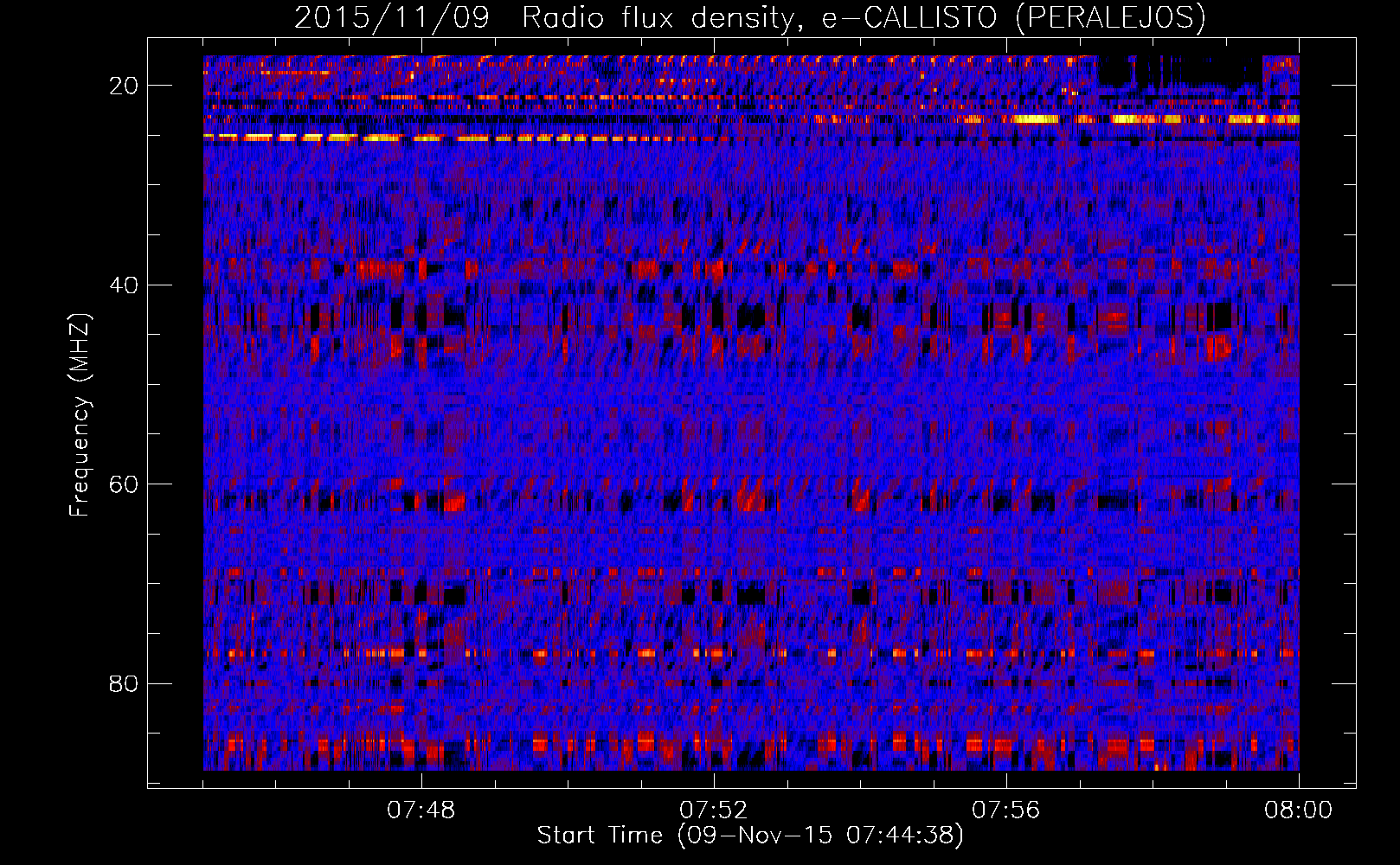Click the 07:48 time tick label
1400x865 pixels.
coord(421,811)
